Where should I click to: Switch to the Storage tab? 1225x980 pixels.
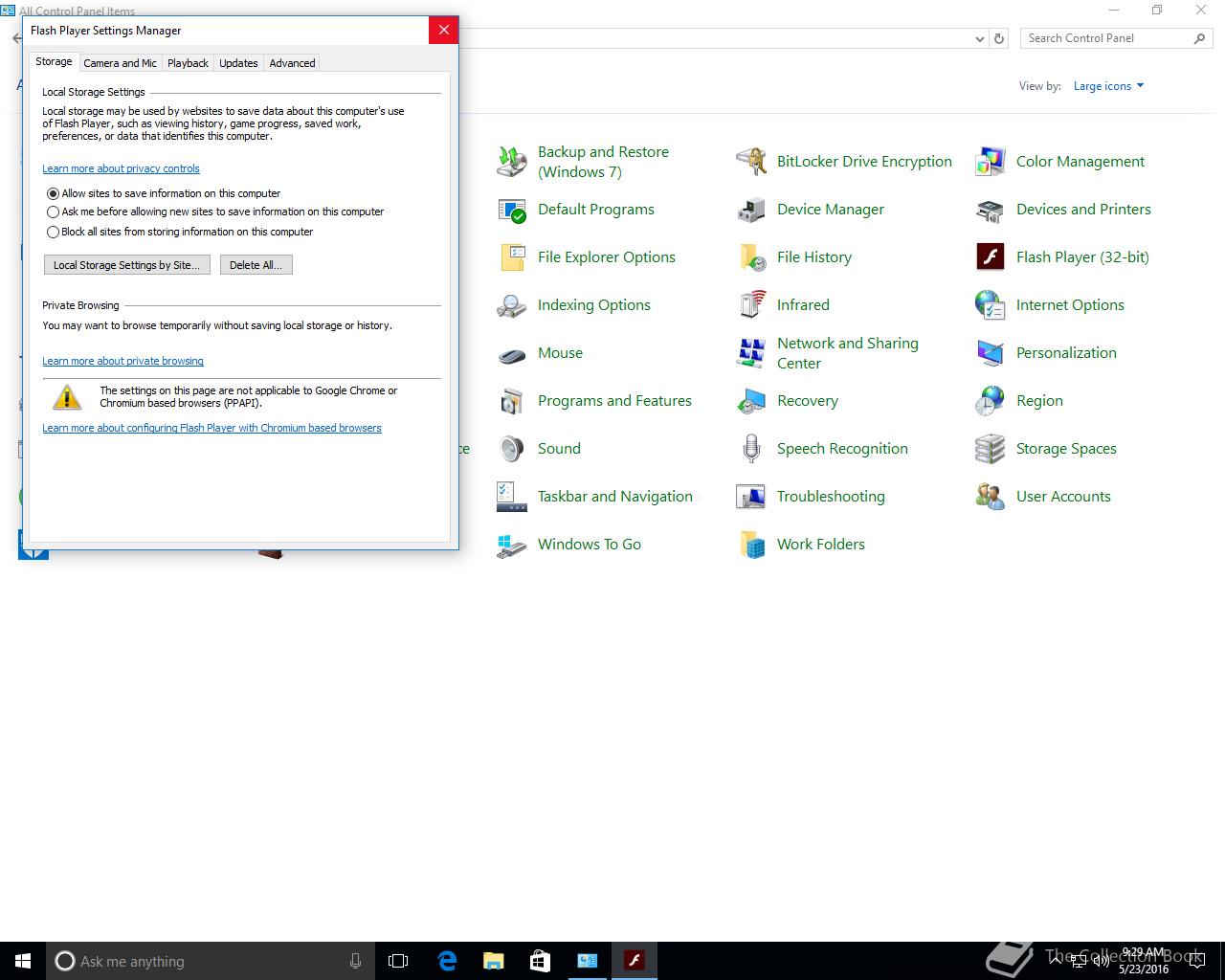[54, 61]
